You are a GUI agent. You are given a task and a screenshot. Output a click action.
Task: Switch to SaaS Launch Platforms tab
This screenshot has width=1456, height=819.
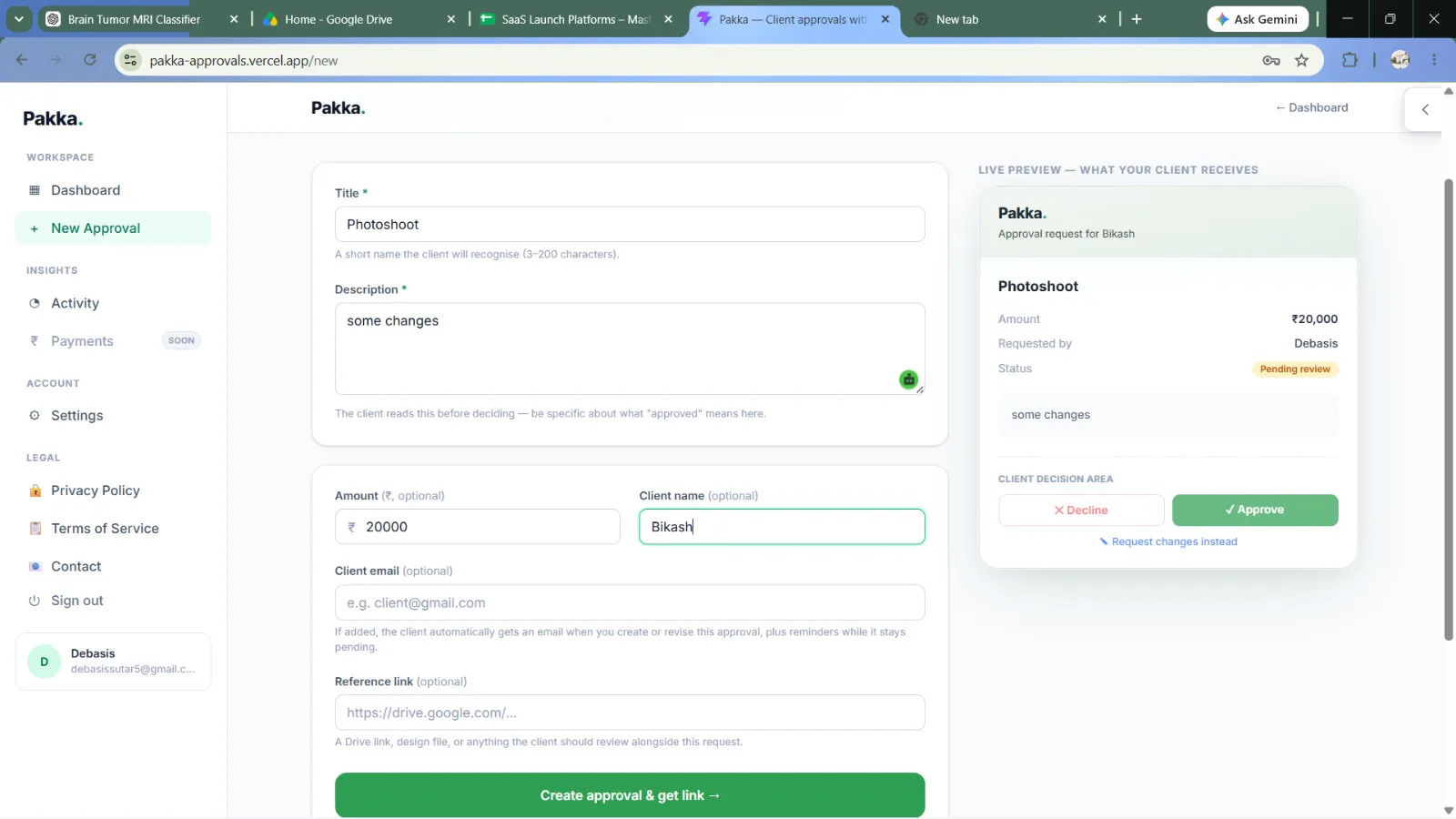click(x=575, y=19)
